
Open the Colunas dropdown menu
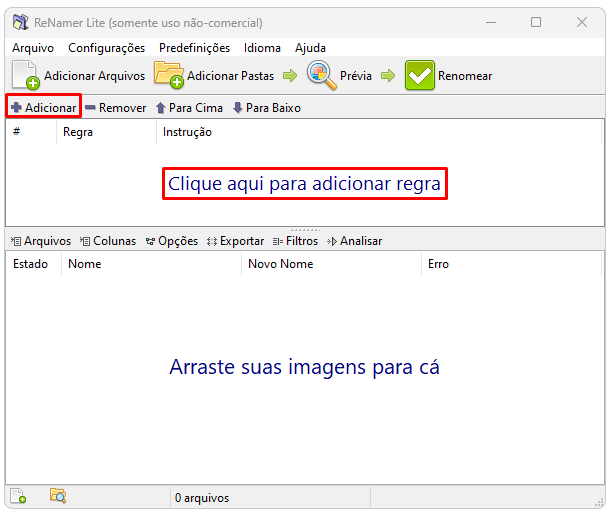point(108,241)
